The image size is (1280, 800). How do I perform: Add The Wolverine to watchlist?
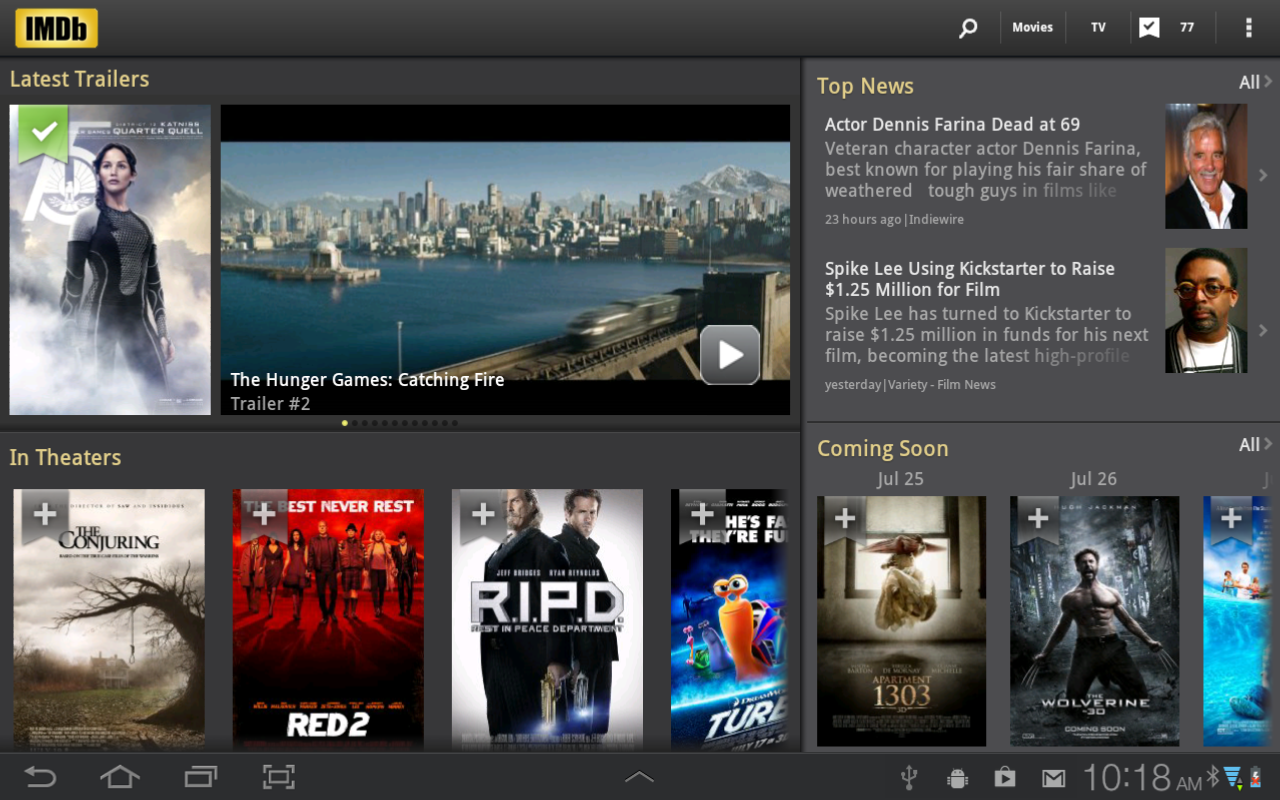(x=1038, y=519)
